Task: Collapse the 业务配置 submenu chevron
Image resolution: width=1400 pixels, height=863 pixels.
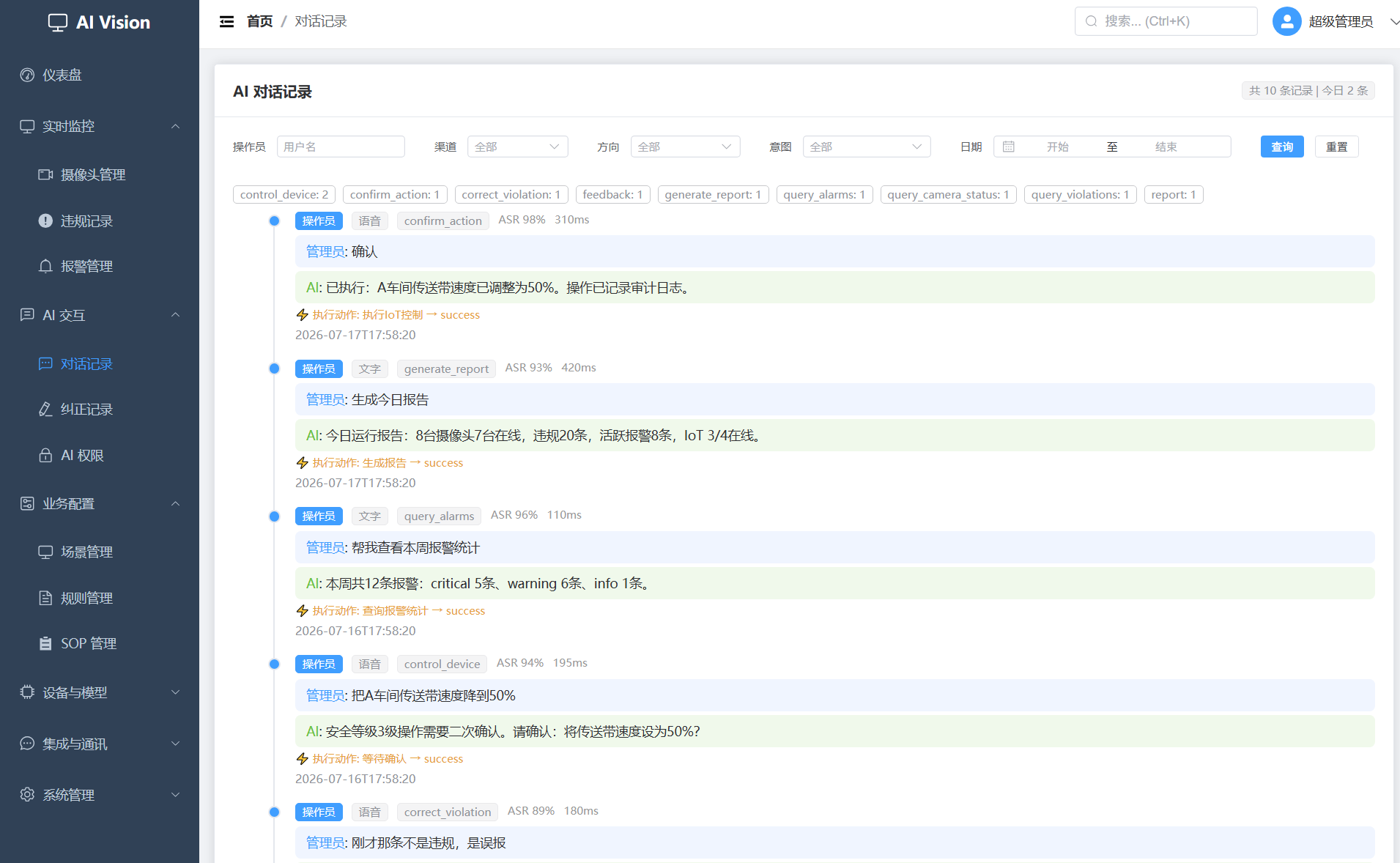Action: pyautogui.click(x=176, y=503)
